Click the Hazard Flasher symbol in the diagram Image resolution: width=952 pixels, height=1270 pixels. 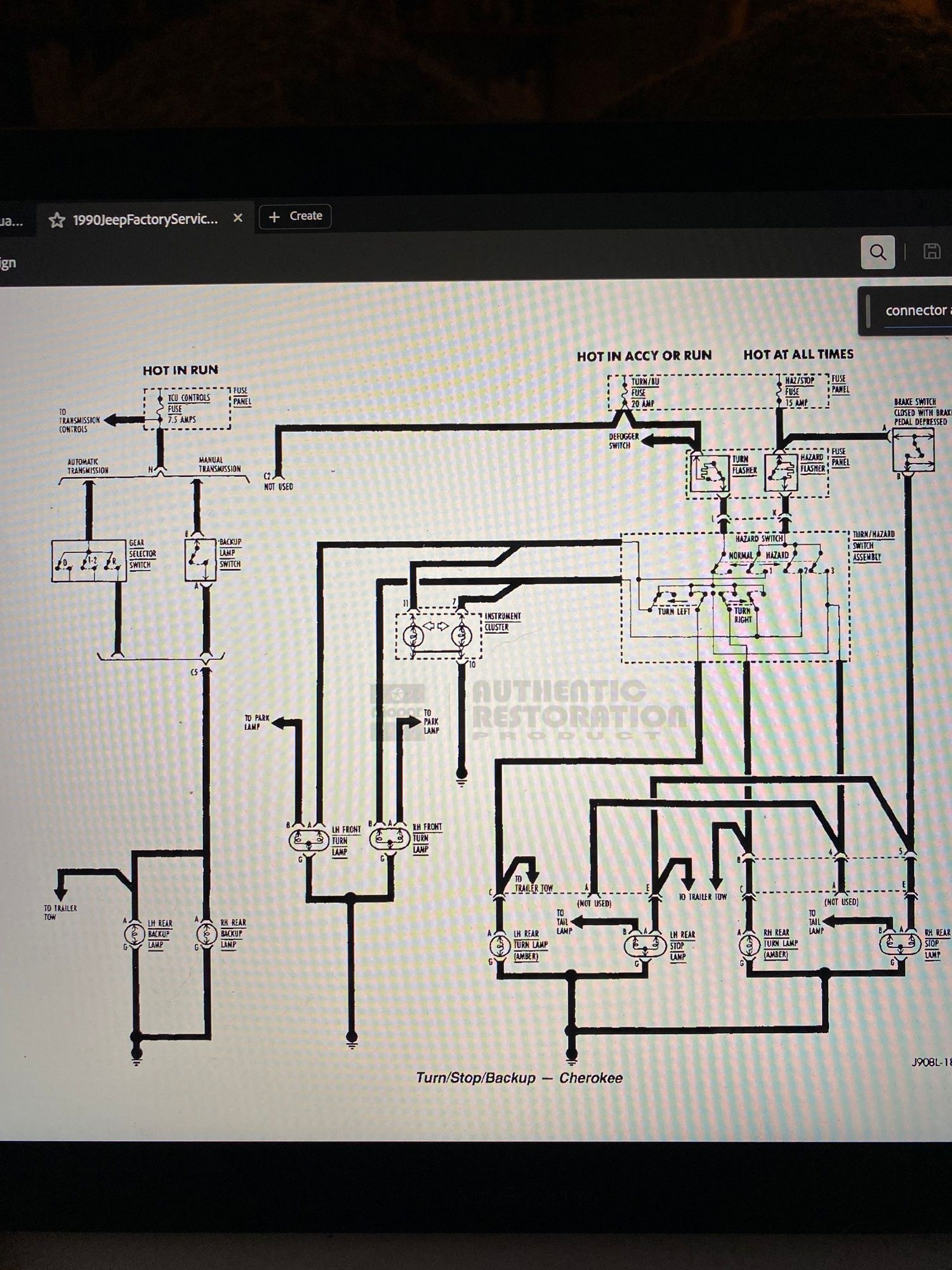coord(781,472)
